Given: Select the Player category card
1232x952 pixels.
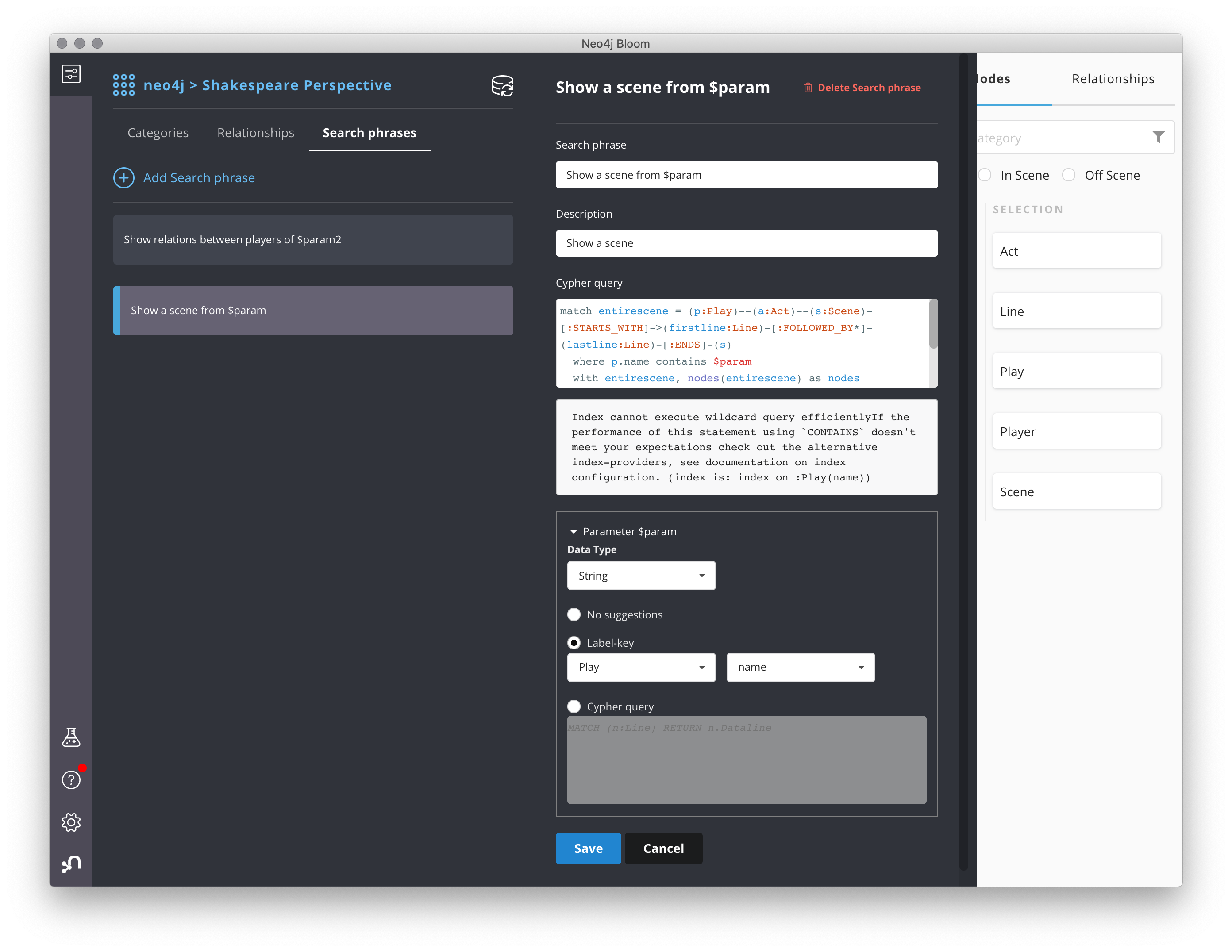Looking at the screenshot, I should (1076, 431).
